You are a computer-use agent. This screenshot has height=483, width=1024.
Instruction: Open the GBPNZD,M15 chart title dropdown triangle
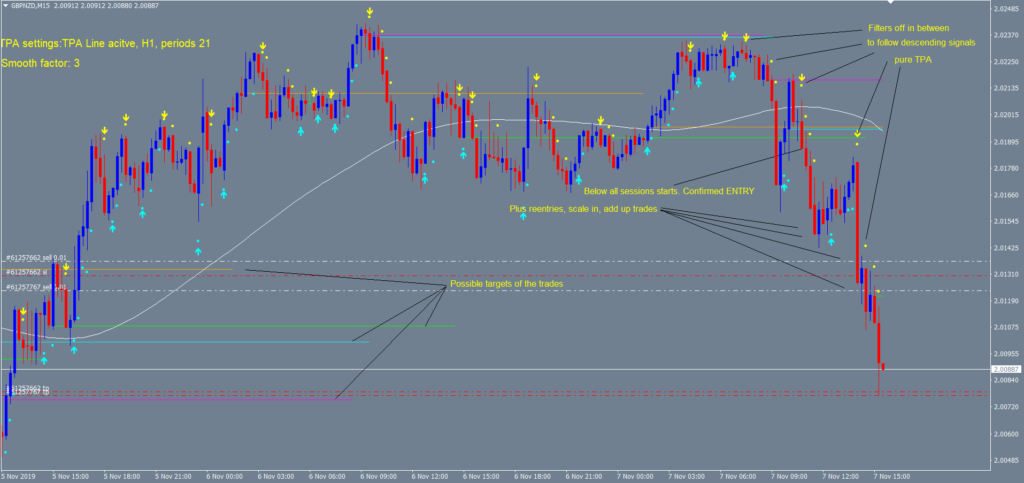(5, 4)
